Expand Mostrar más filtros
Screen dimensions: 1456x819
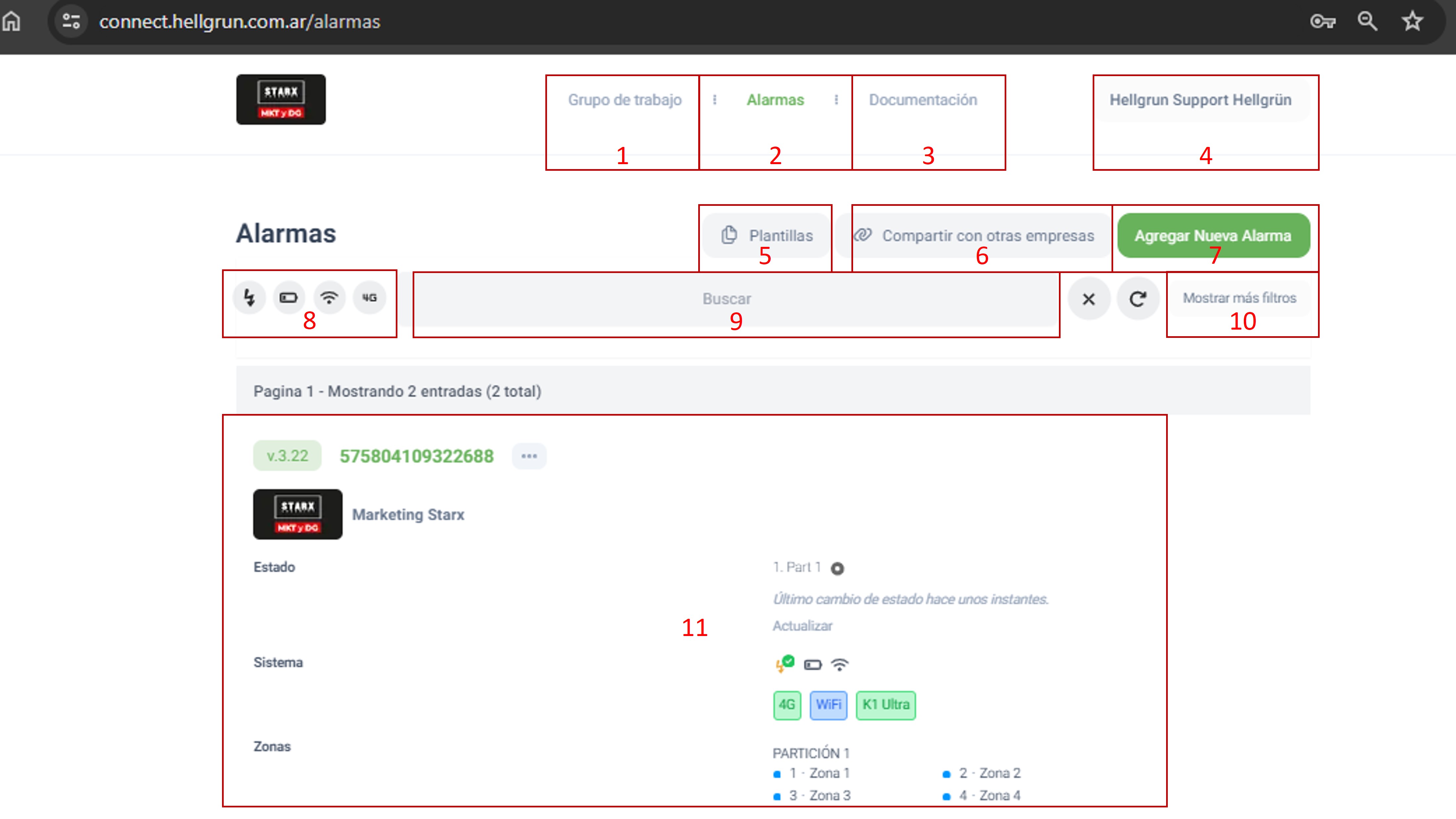coord(1240,298)
